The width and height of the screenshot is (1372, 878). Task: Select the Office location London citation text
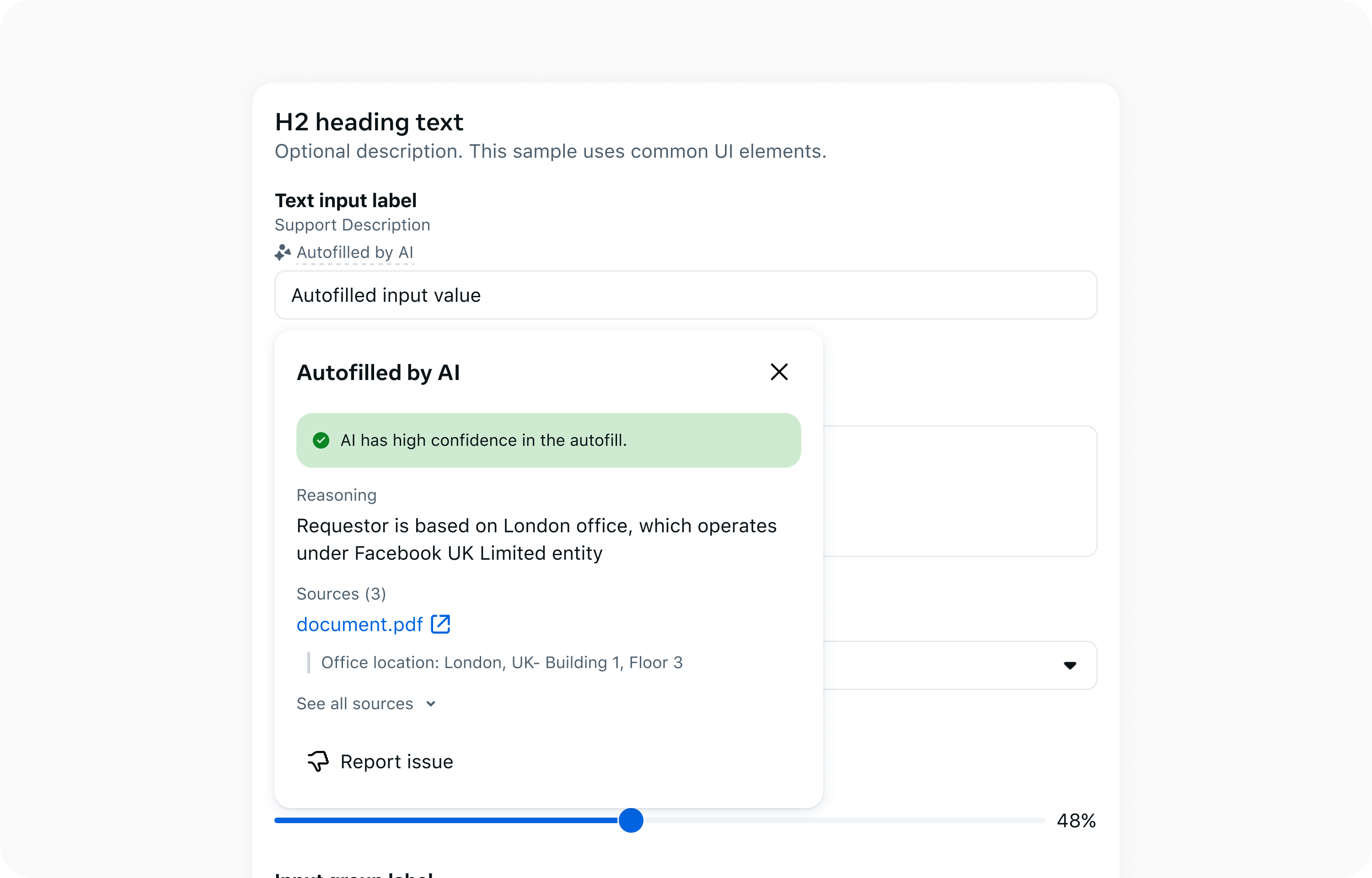coord(501,662)
